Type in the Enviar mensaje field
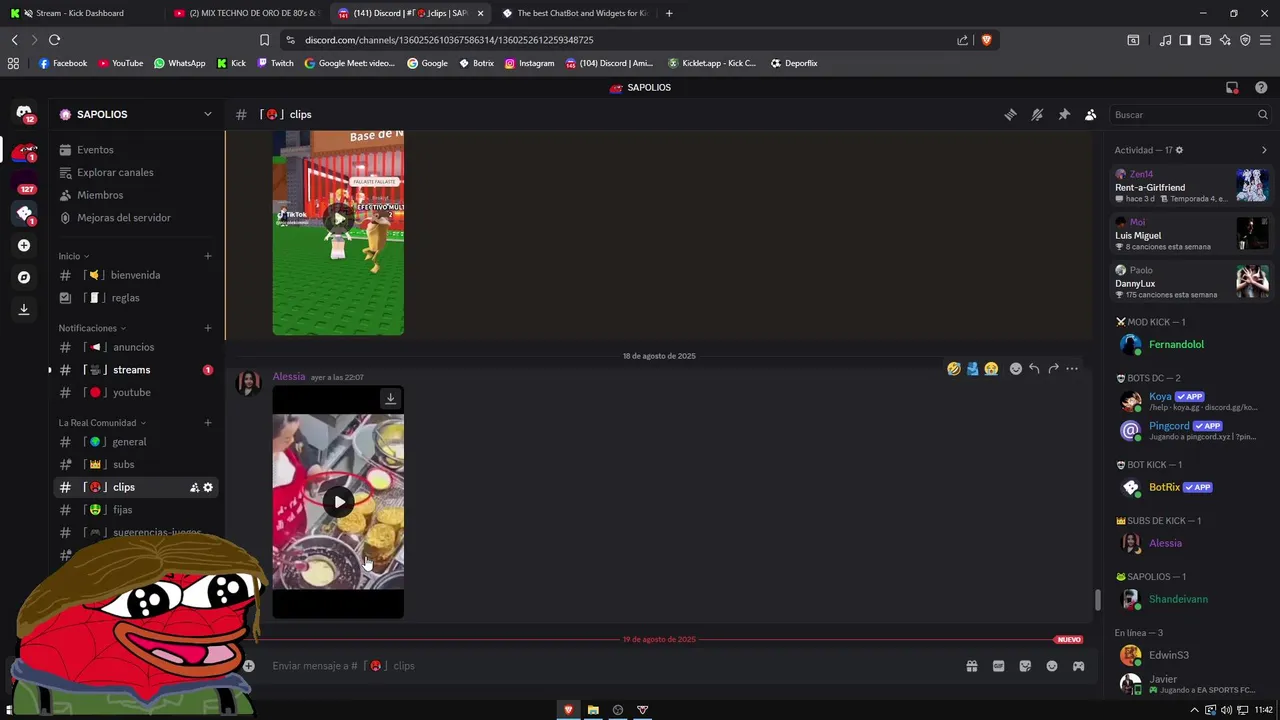The width and height of the screenshot is (1280, 720). 610,666
